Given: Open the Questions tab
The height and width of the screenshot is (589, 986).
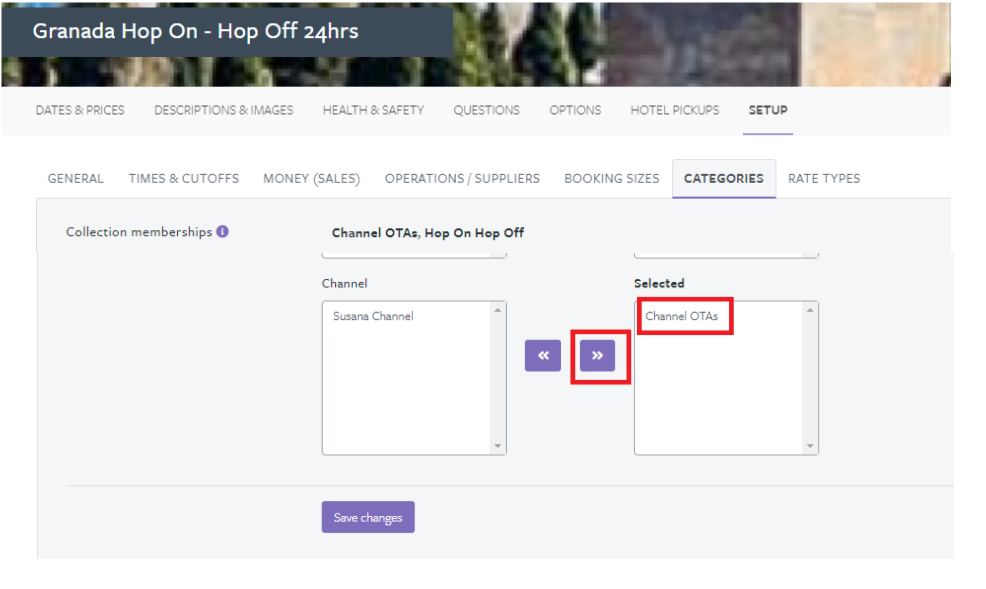Looking at the screenshot, I should (x=486, y=110).
